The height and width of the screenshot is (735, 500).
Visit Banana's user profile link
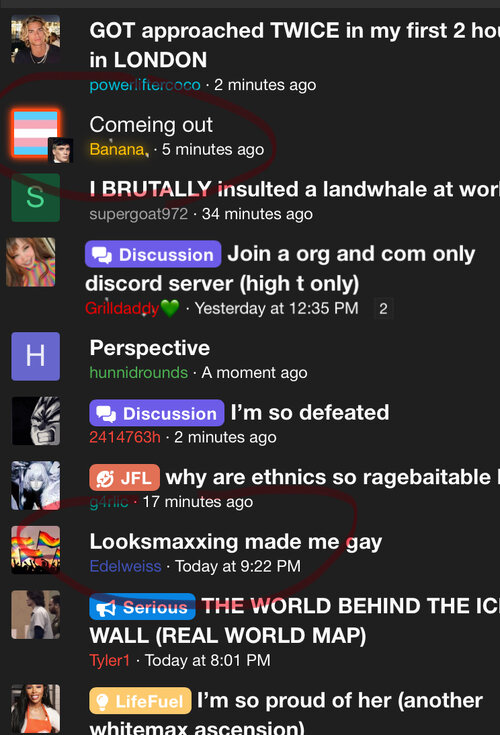pos(117,149)
